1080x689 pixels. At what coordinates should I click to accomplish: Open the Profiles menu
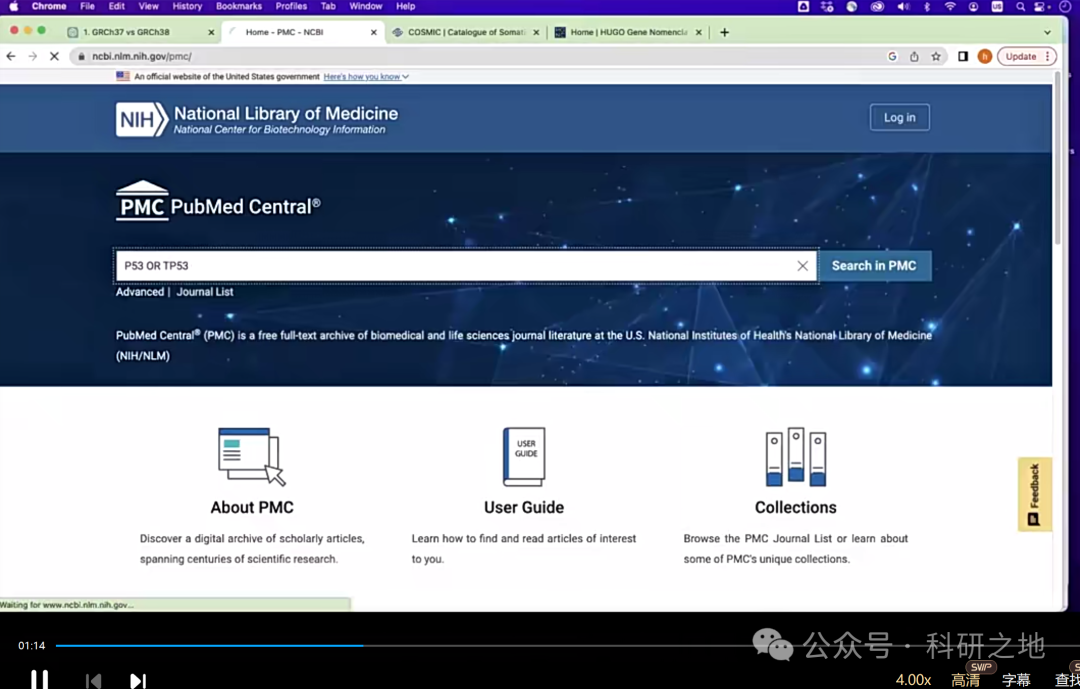pyautogui.click(x=291, y=6)
